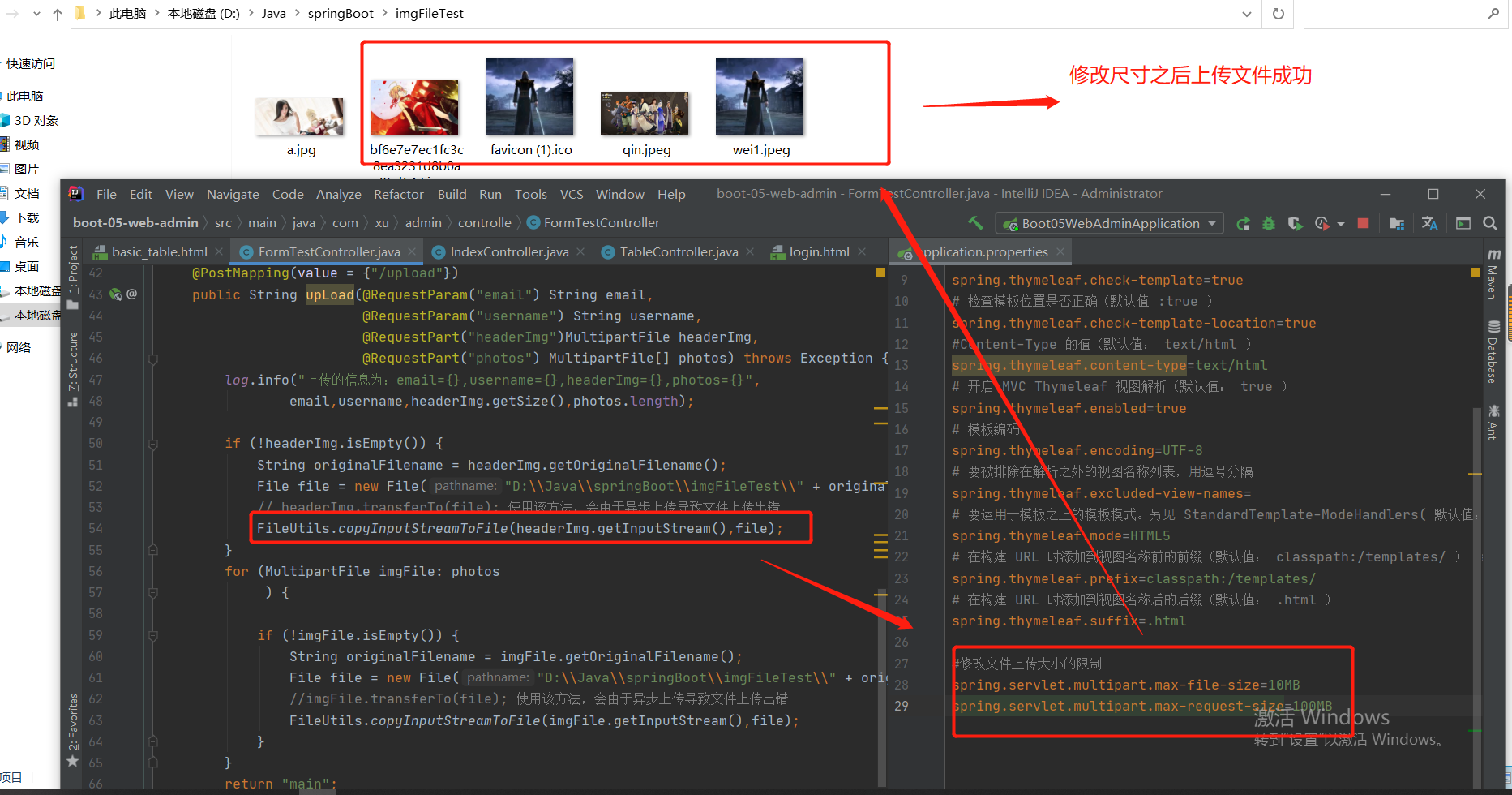Expand the Explorer address history dropdown
This screenshot has height=795, width=1512.
pos(1246,14)
